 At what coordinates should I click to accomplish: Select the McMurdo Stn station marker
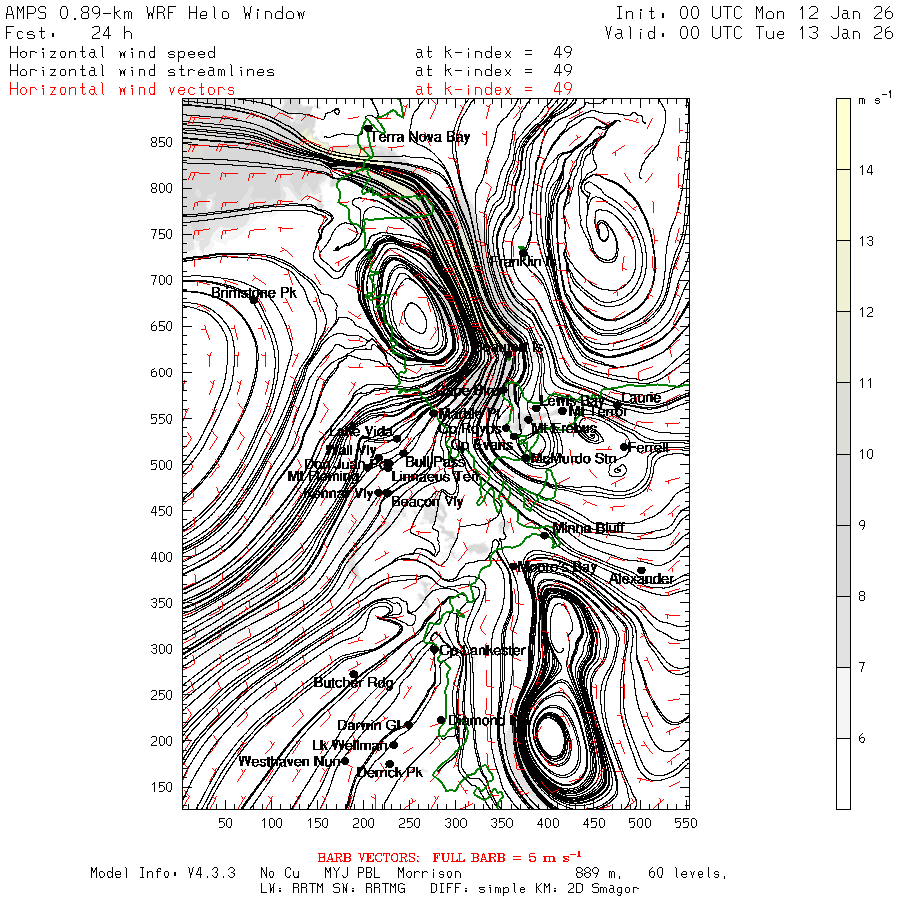point(526,458)
